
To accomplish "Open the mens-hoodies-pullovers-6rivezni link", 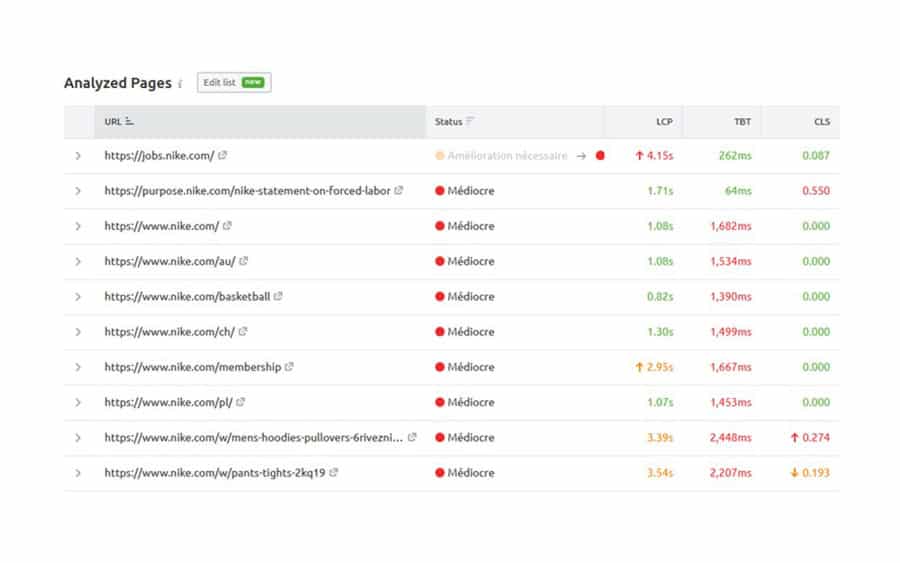I will (254, 437).
